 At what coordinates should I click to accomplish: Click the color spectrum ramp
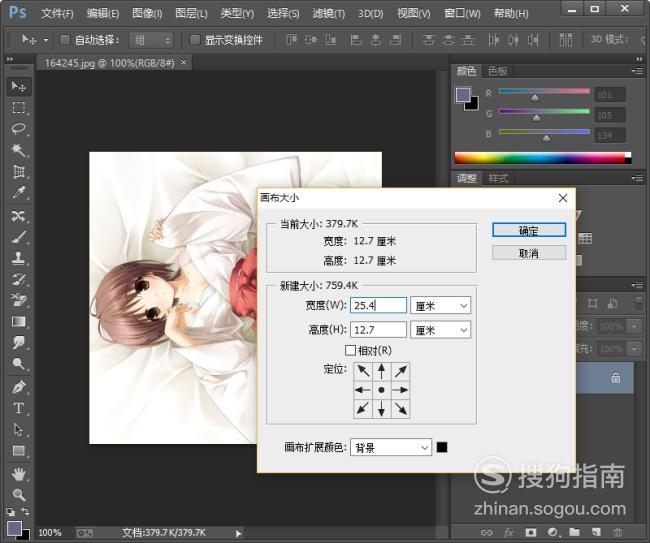click(543, 158)
